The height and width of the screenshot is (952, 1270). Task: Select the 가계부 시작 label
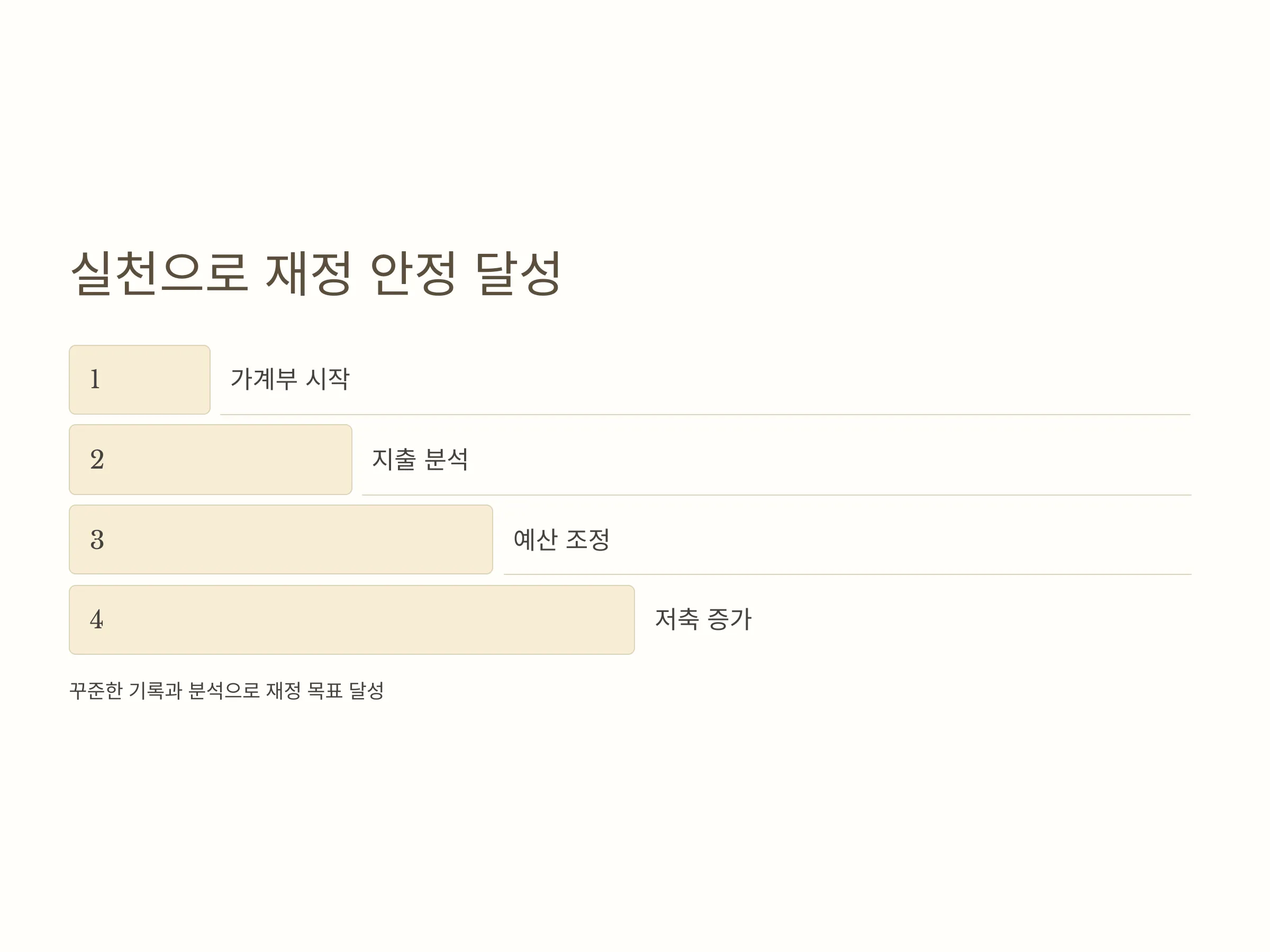click(x=290, y=379)
